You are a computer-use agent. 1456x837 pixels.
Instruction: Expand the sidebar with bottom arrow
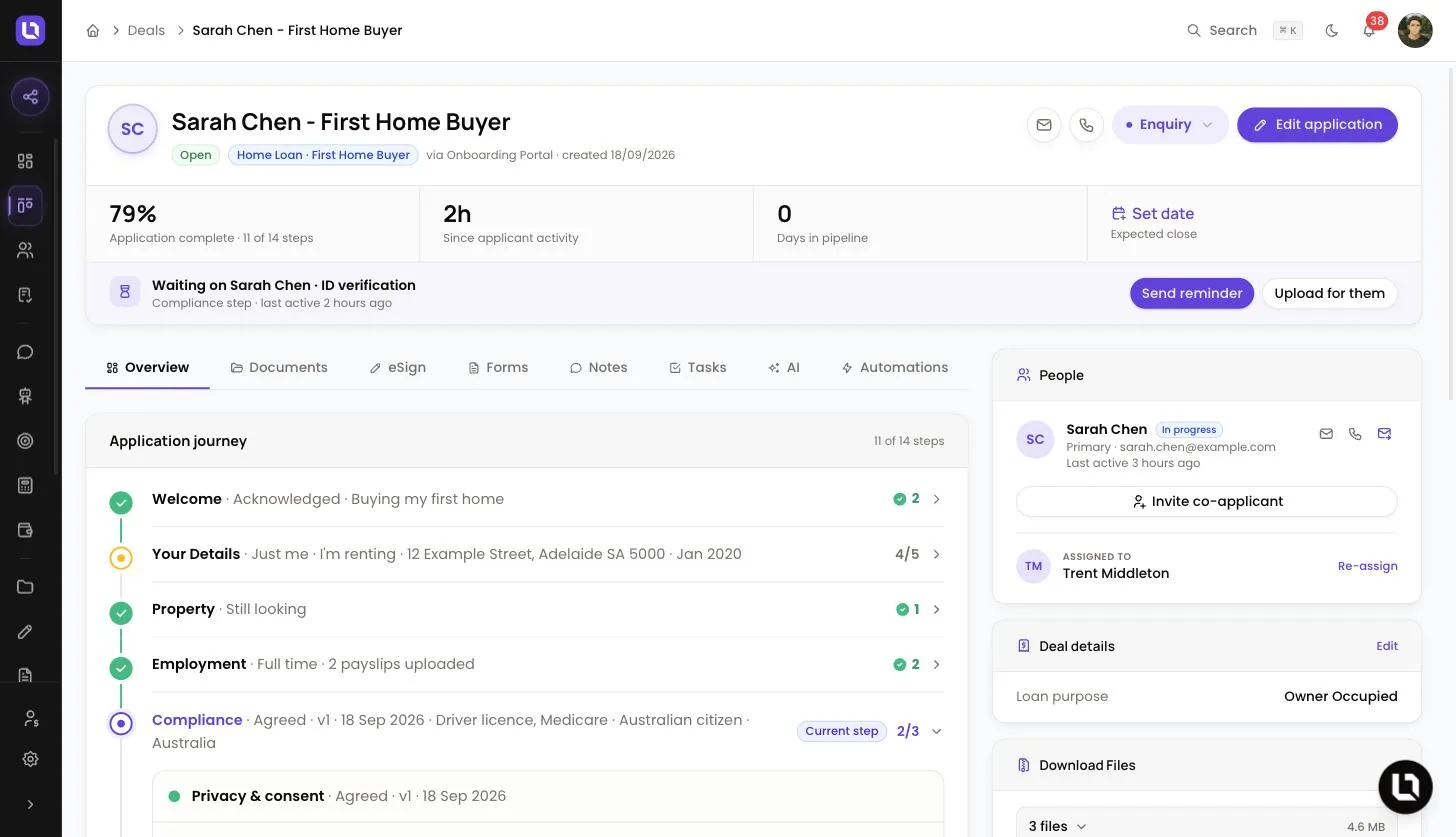point(30,804)
